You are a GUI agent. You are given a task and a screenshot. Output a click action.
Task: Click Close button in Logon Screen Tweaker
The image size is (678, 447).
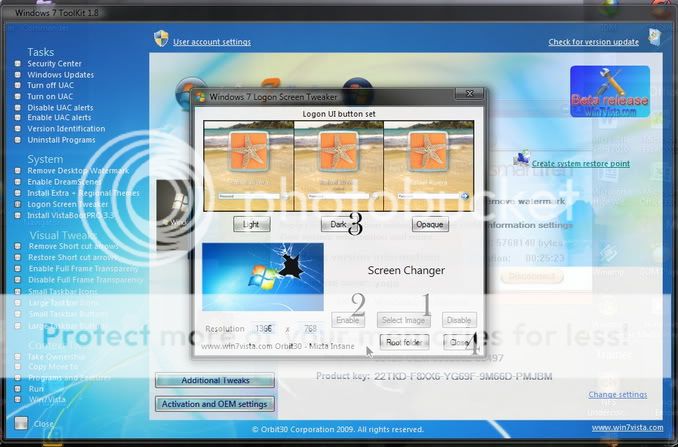(x=460, y=342)
